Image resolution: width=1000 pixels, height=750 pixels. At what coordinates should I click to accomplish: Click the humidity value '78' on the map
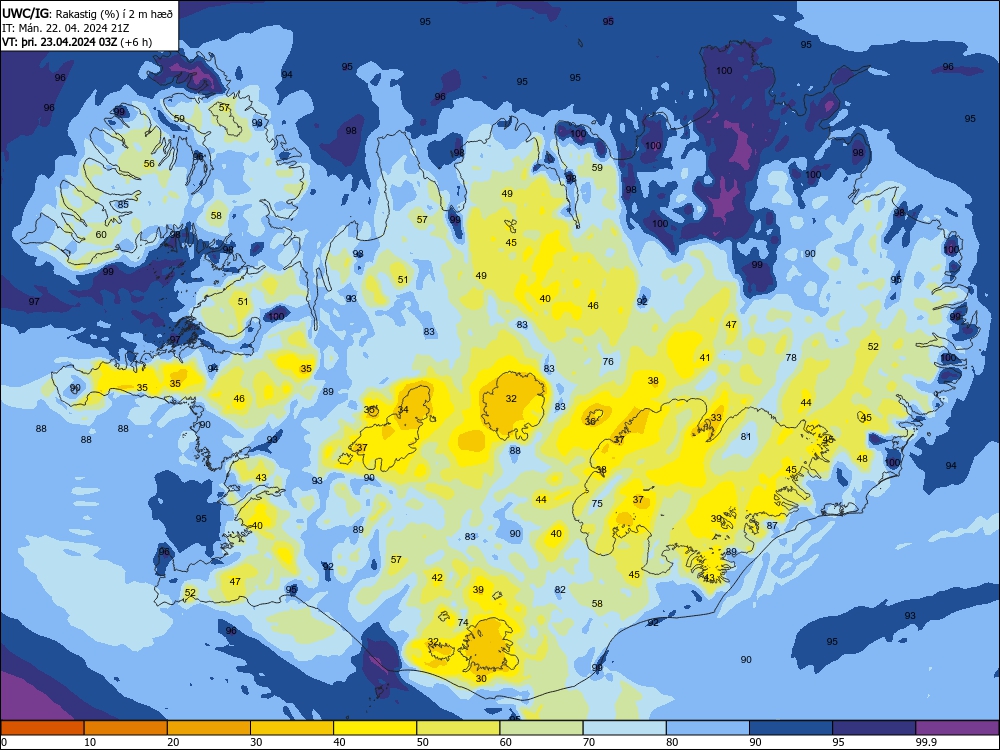pos(791,358)
